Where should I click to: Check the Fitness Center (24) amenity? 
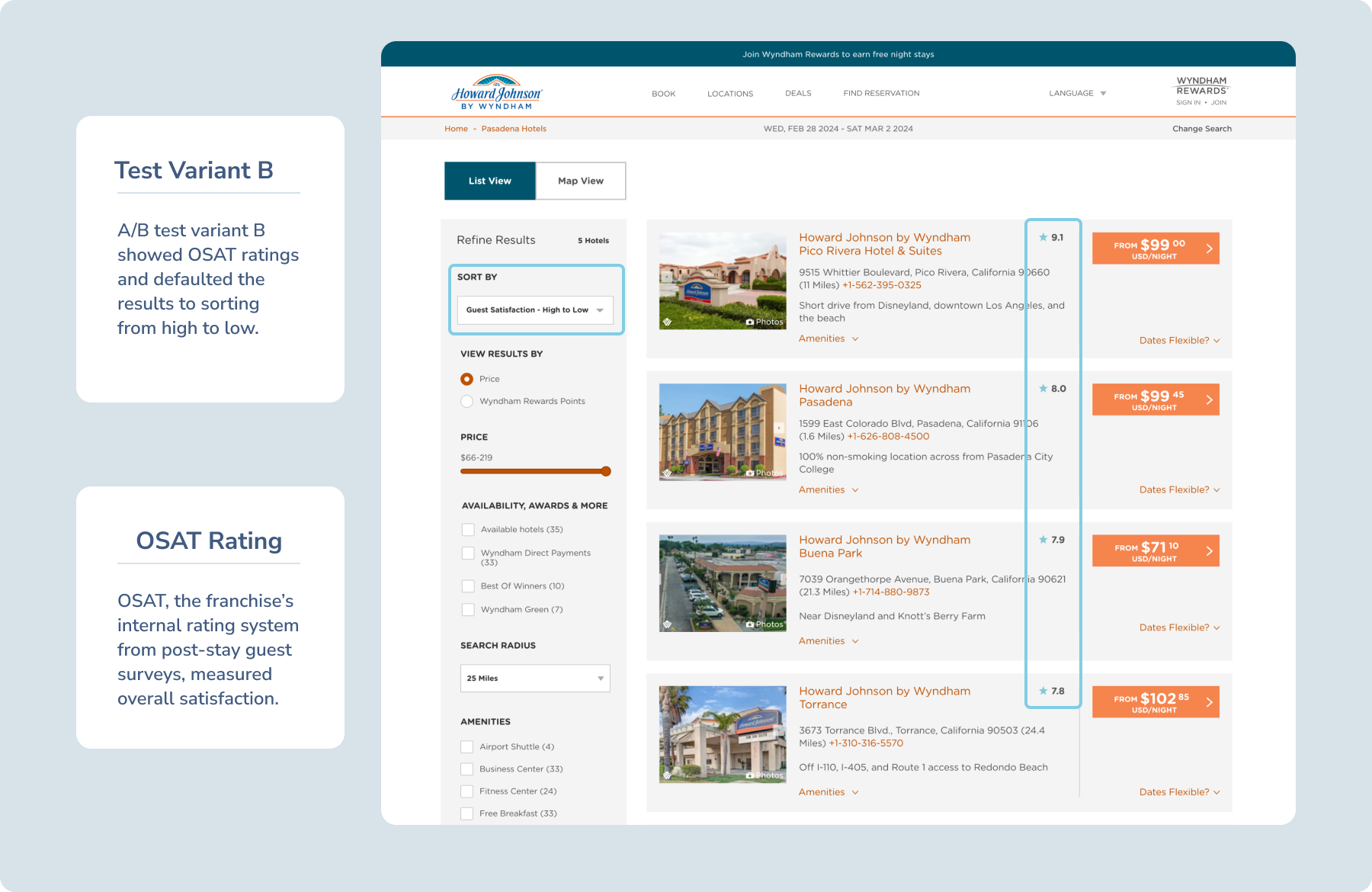click(x=466, y=791)
